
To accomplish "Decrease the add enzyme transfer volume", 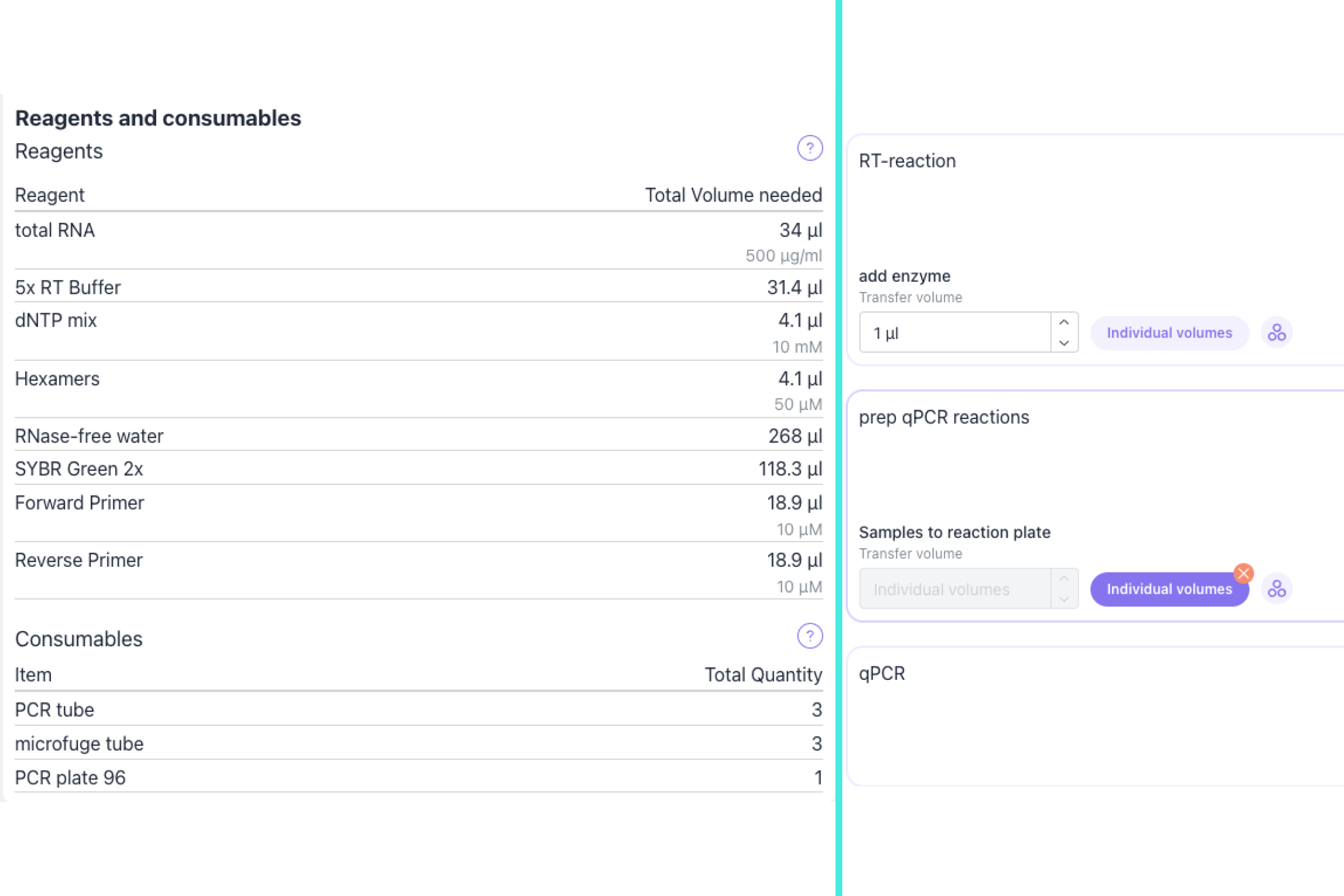I will click(x=1064, y=343).
